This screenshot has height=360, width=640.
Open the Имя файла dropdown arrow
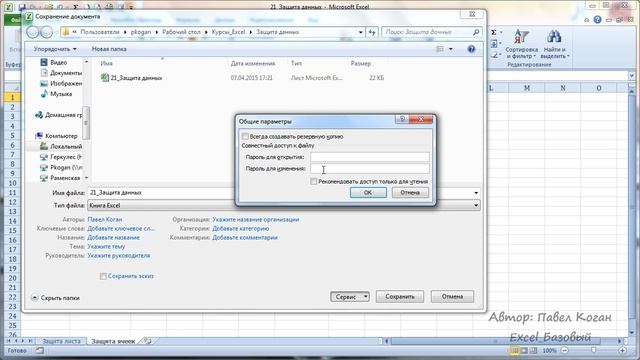pos(476,193)
